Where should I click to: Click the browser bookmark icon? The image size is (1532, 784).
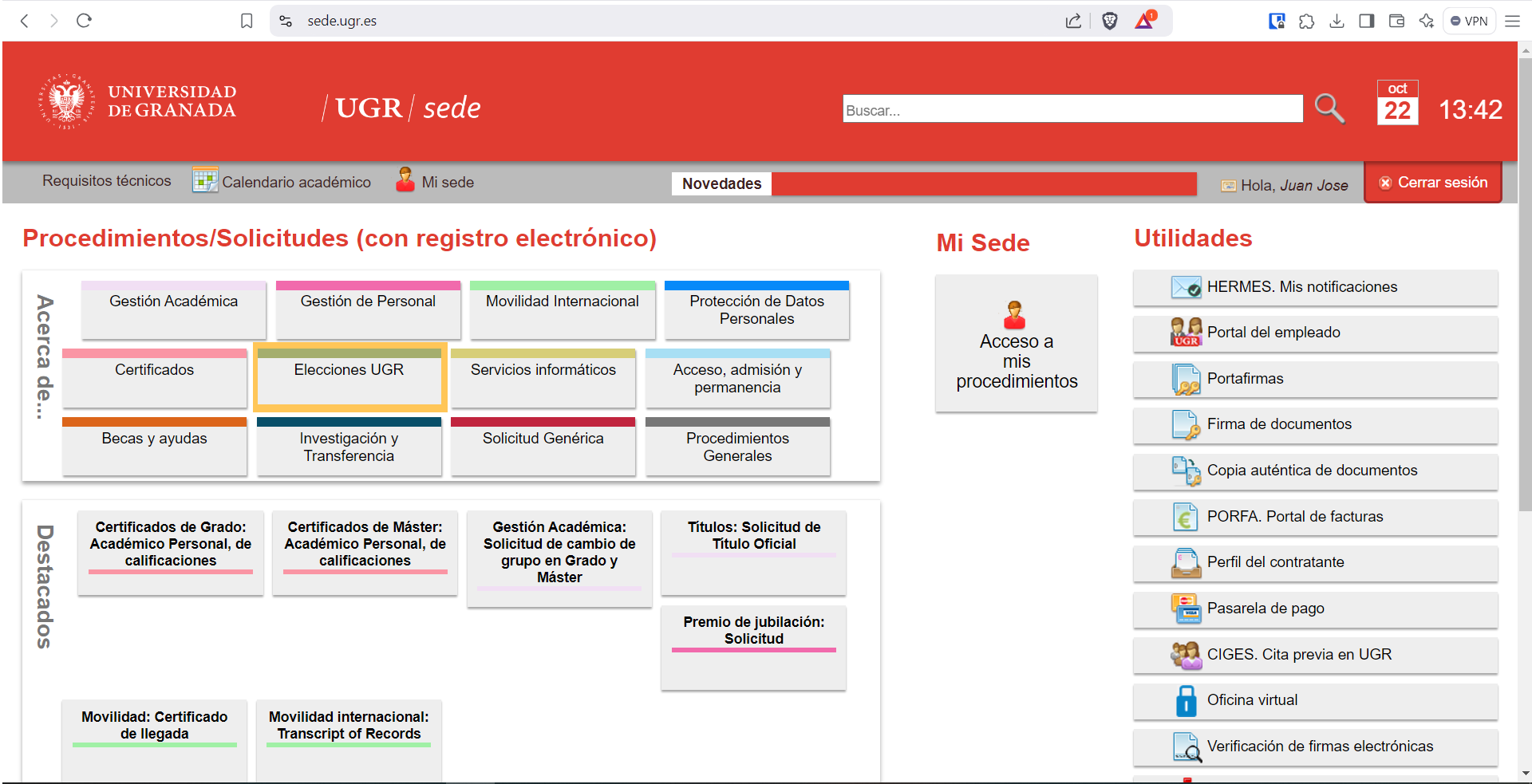pos(247,21)
